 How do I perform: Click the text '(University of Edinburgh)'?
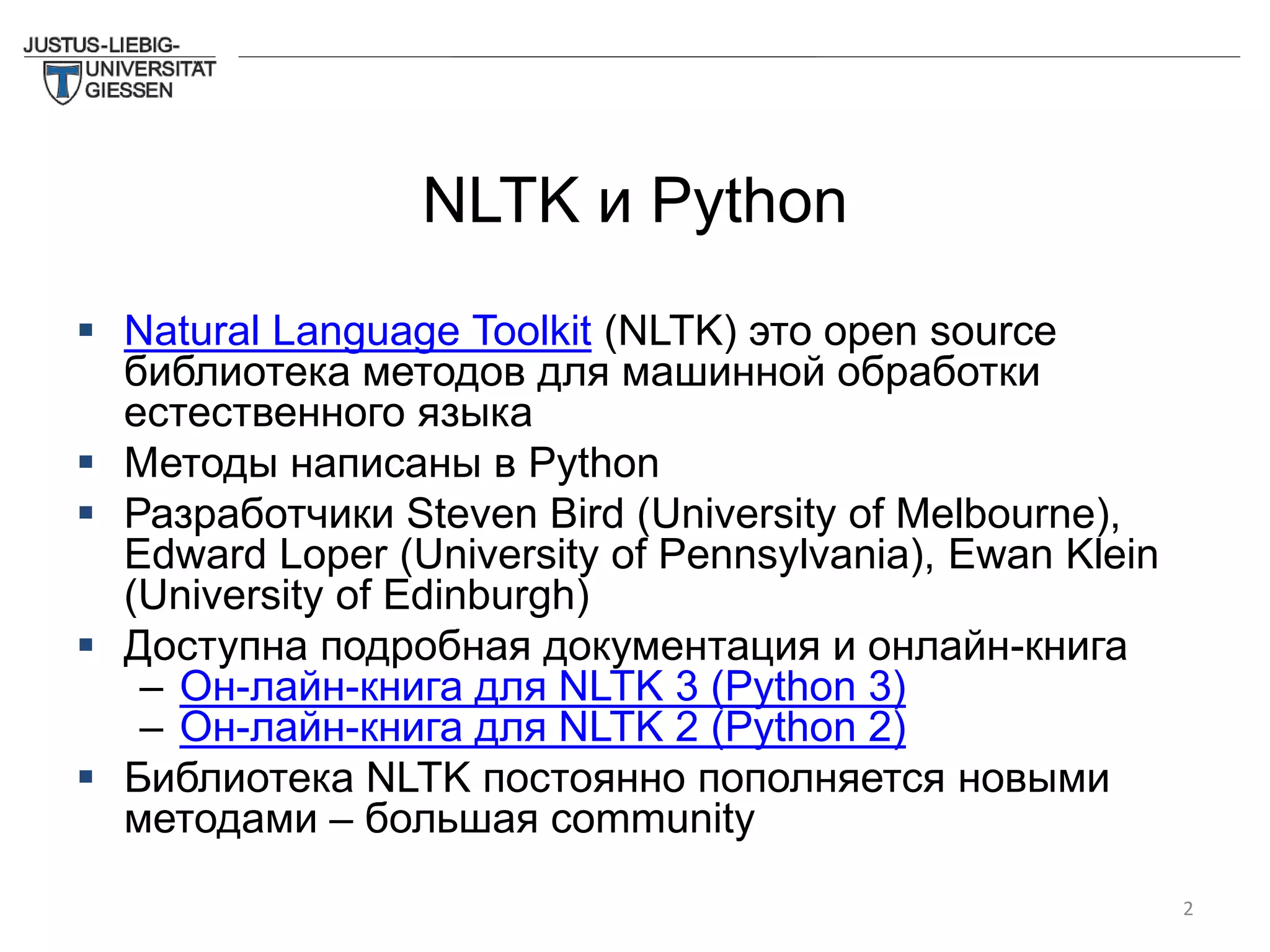[357, 596]
